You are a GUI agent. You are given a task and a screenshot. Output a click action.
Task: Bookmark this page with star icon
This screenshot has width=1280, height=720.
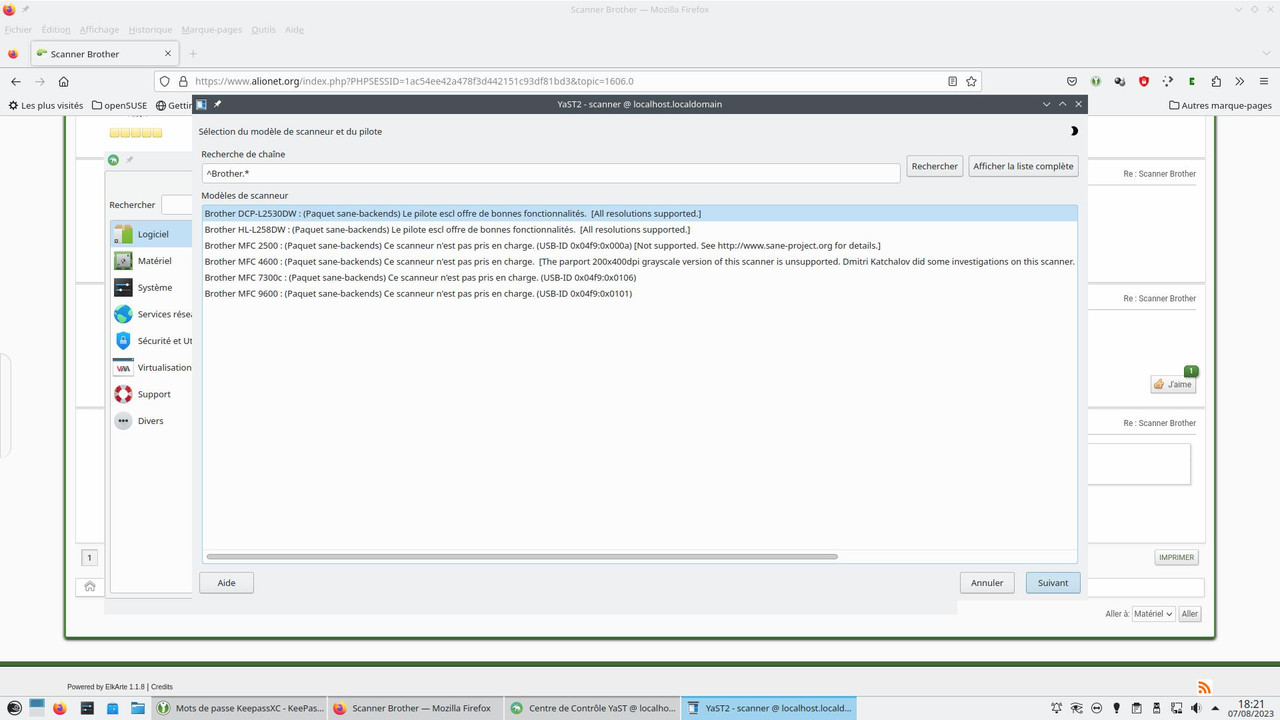pos(971,81)
